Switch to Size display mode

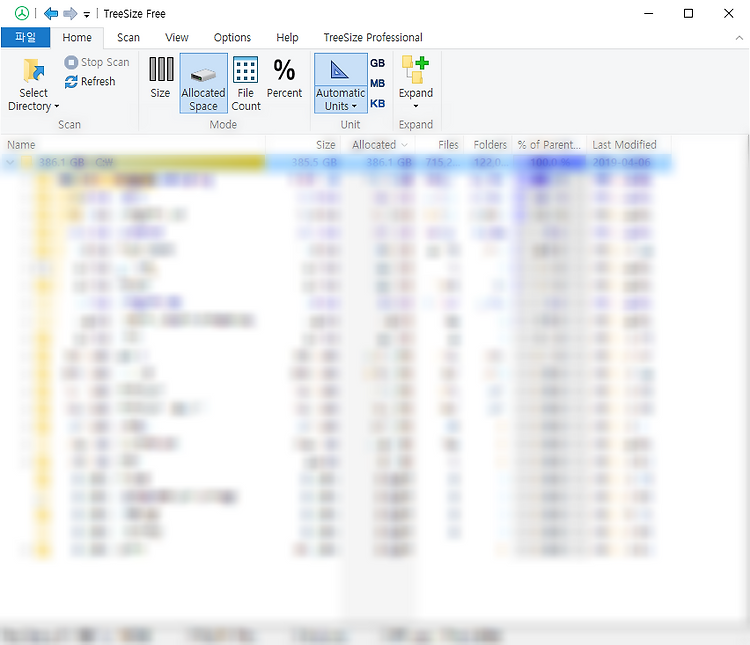tap(160, 78)
